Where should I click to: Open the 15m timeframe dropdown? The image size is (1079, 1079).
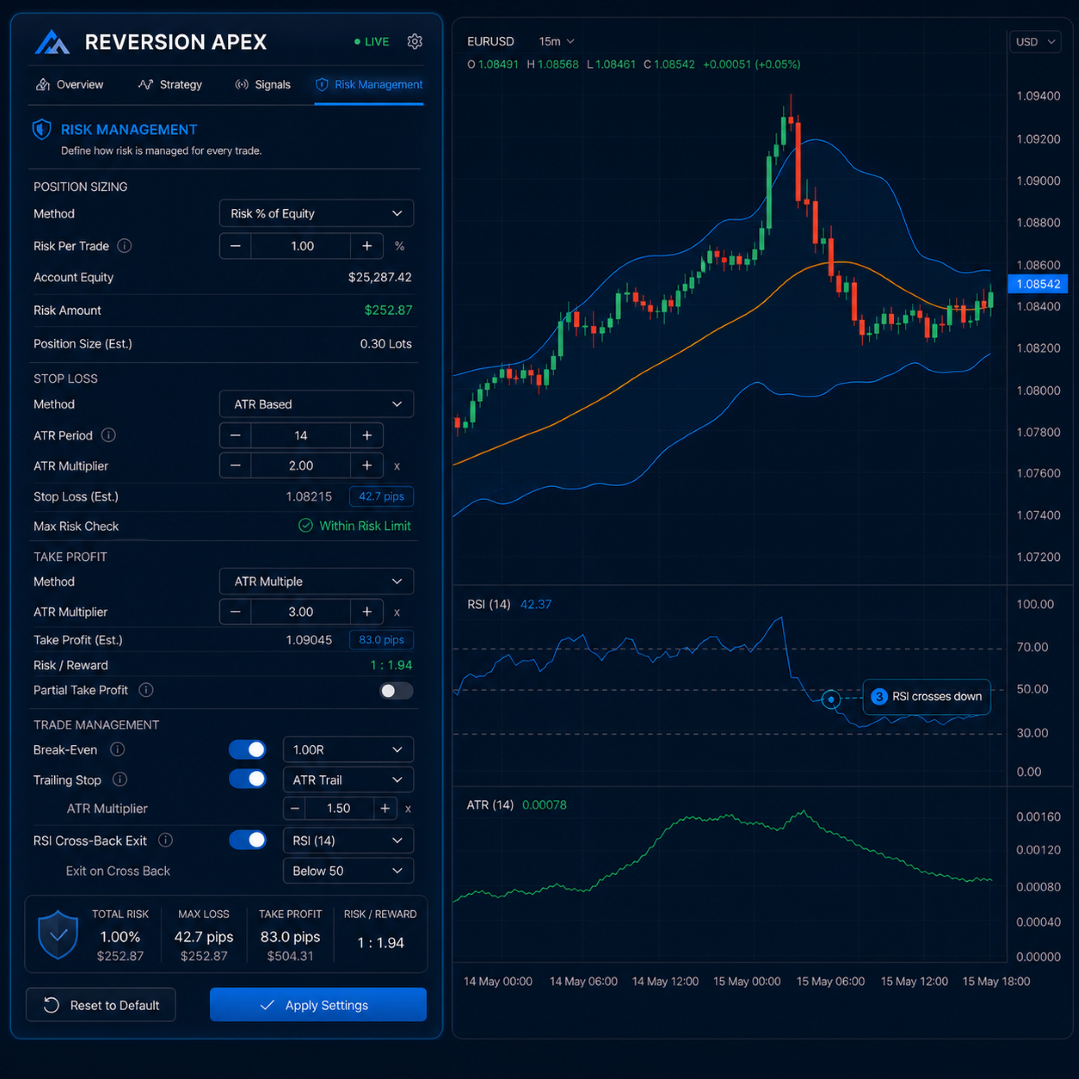click(x=557, y=41)
